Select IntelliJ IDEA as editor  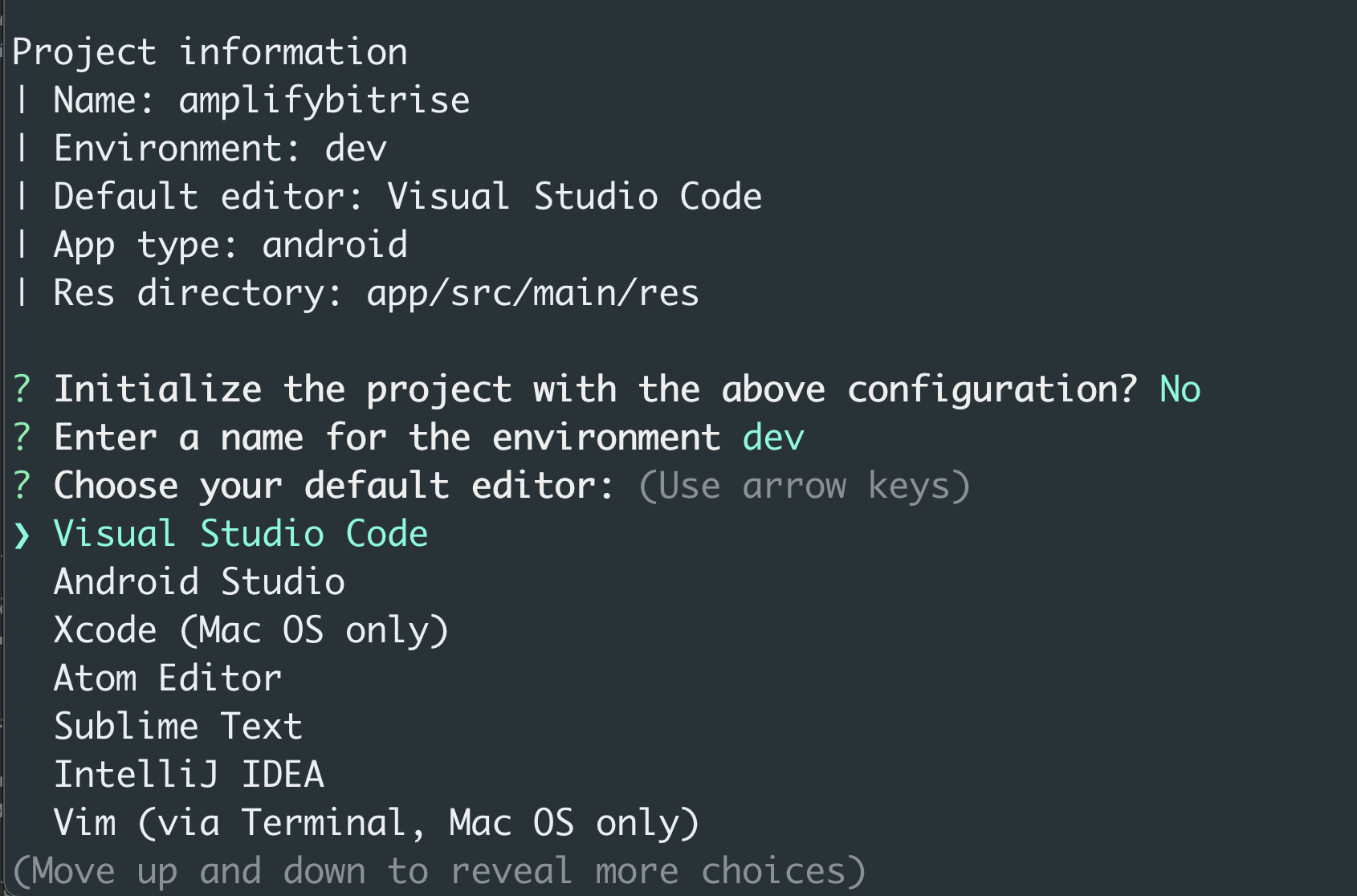(189, 776)
